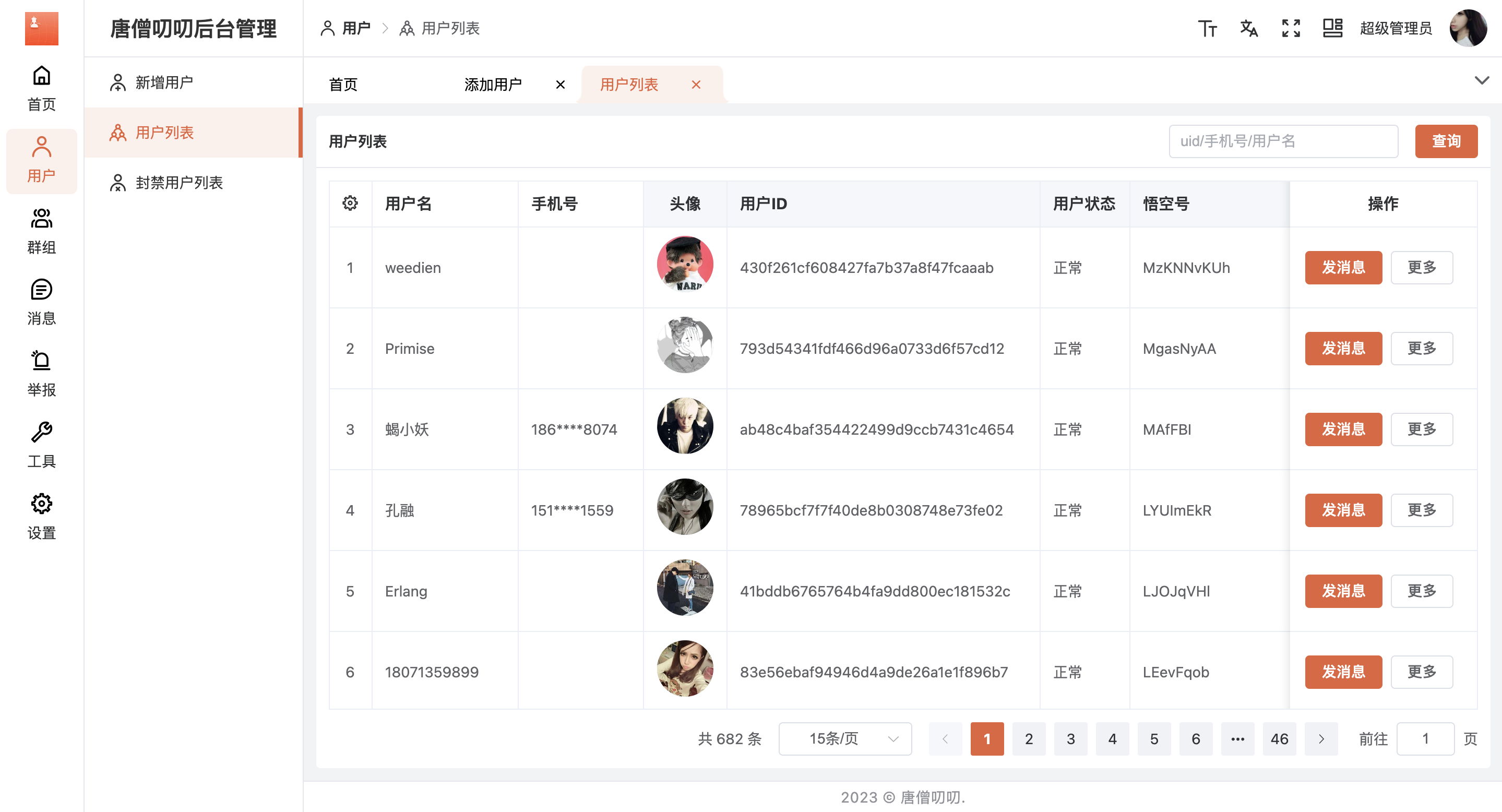The width and height of the screenshot is (1502, 812).
Task: Close the 用户列表 tab
Action: point(696,85)
